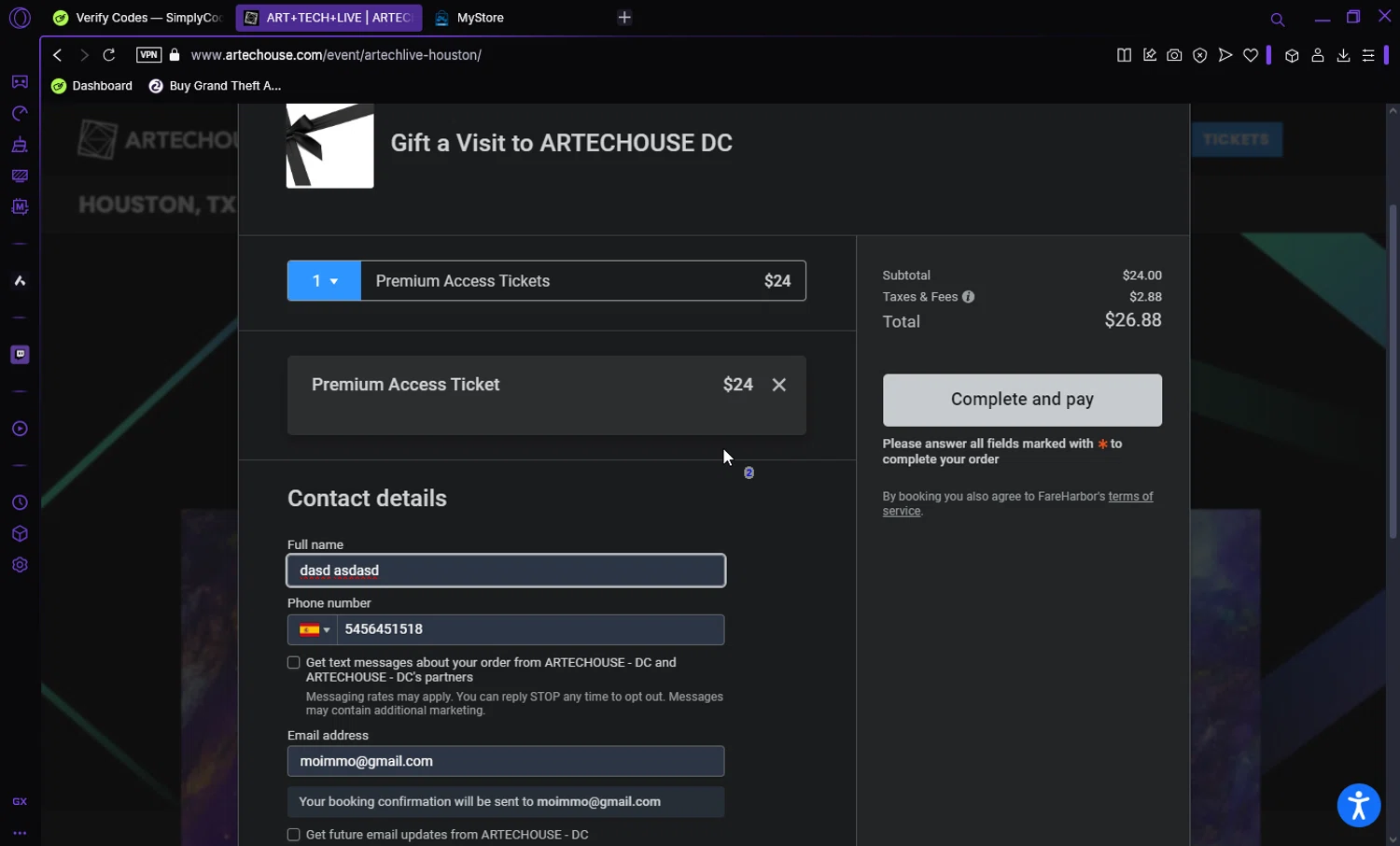Open Easy Setup sliders icon
1400x846 pixels.
1368,55
